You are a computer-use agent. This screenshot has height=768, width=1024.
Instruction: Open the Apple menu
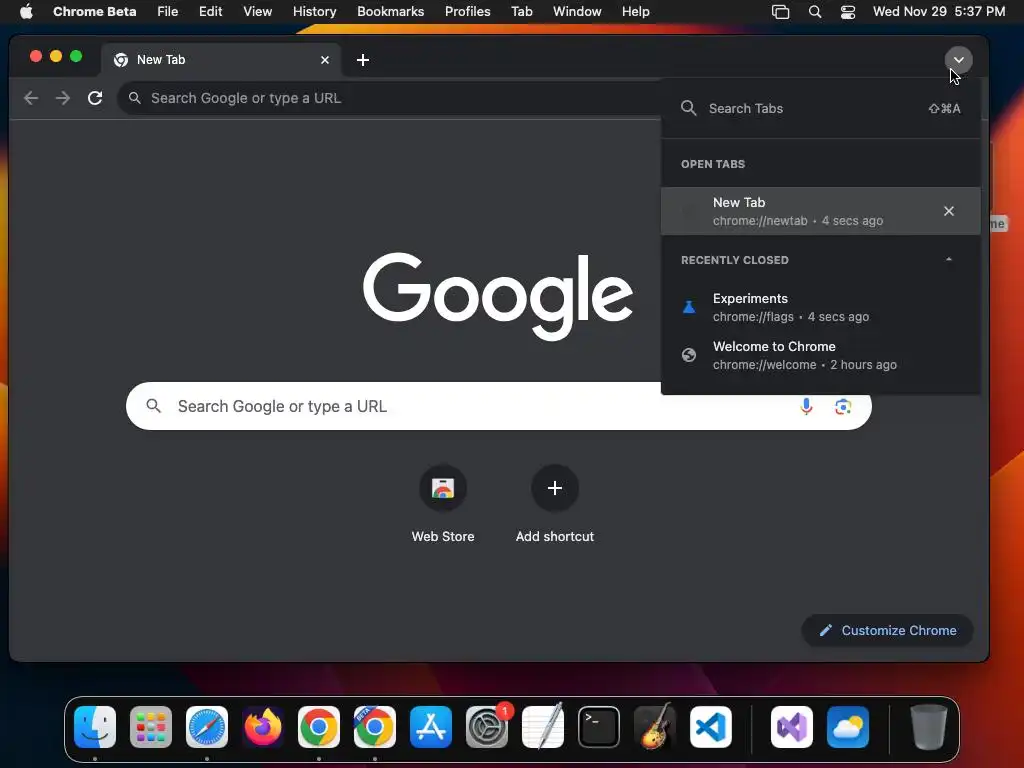26,12
